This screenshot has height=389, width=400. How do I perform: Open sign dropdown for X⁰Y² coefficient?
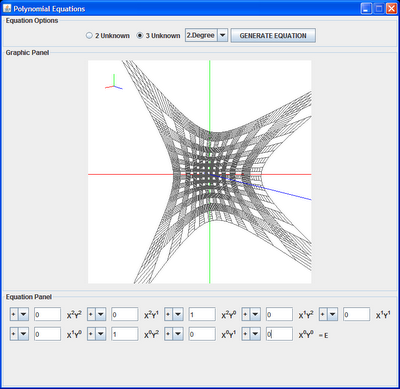(97, 334)
